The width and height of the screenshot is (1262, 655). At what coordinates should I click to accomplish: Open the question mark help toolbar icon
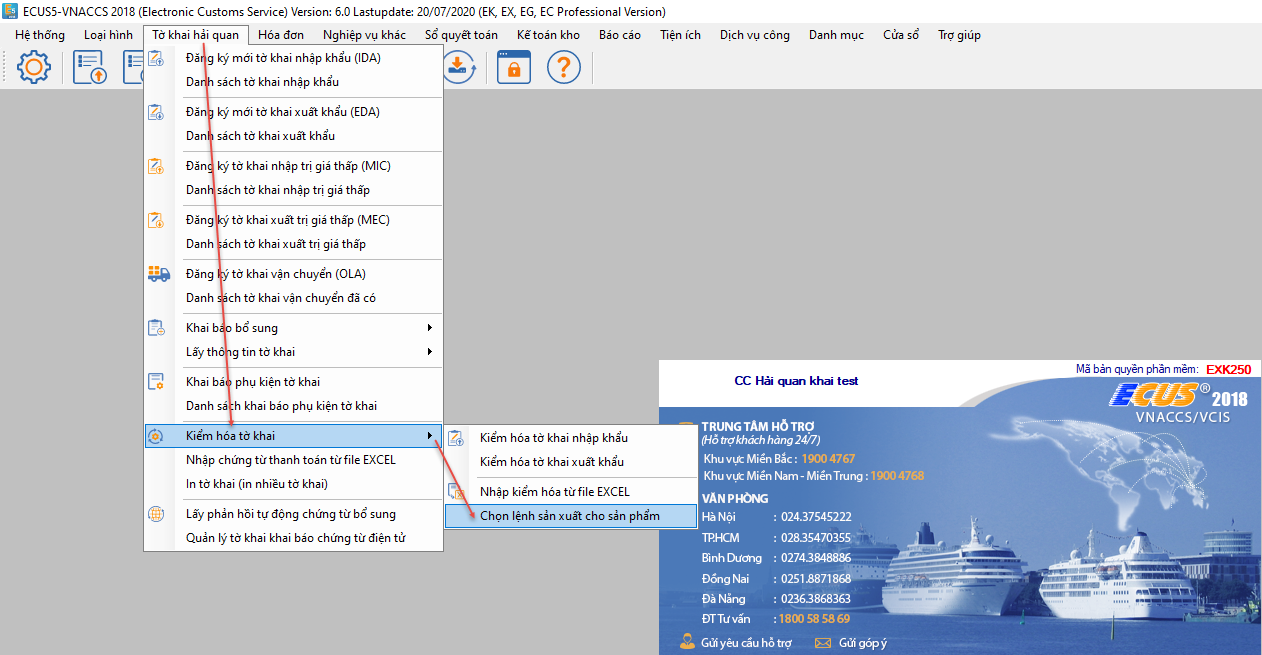pyautogui.click(x=564, y=68)
